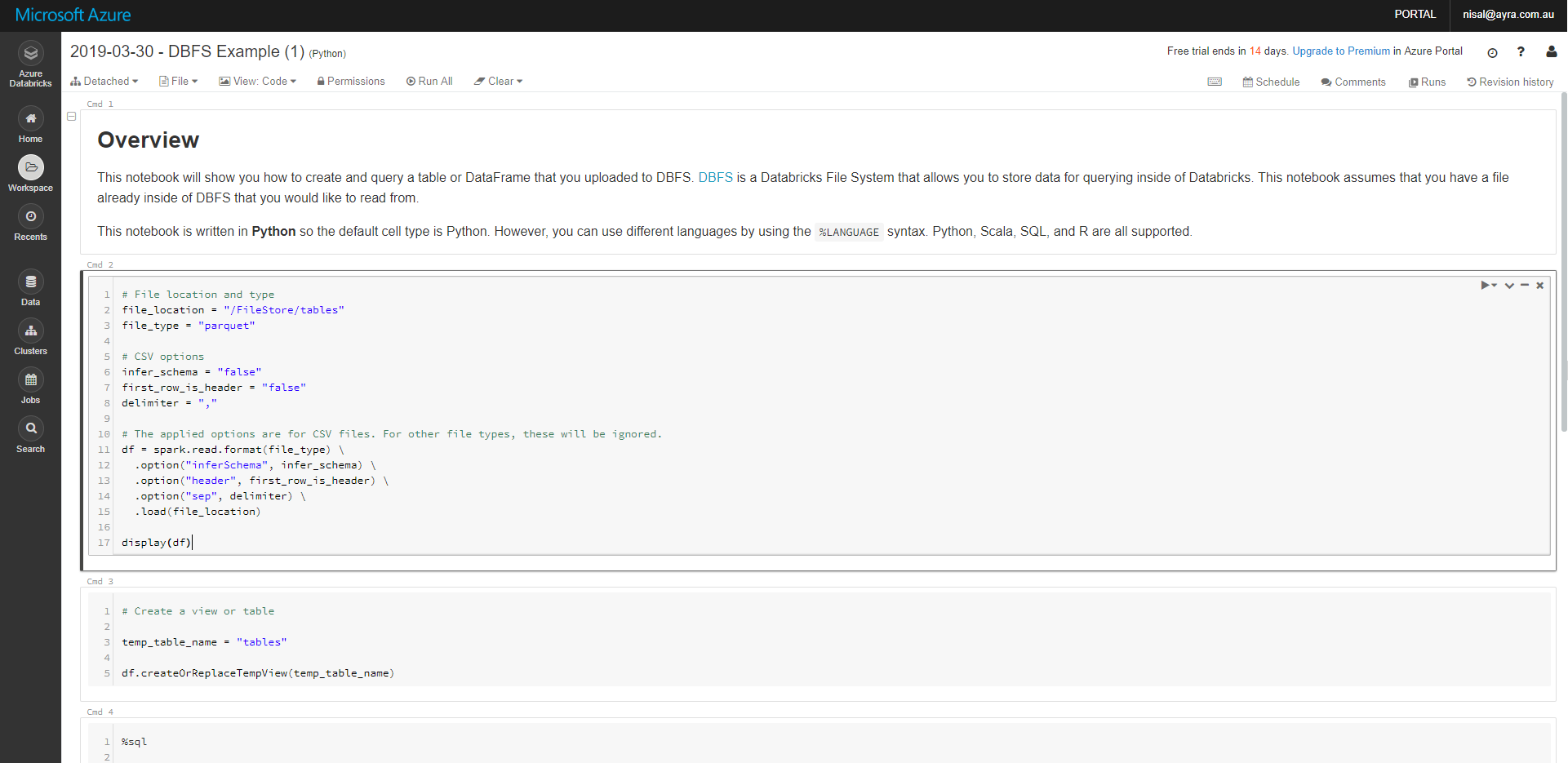Image resolution: width=1568 pixels, height=763 pixels.
Task: Follow the Upgrade to Premium link
Action: 1341,51
